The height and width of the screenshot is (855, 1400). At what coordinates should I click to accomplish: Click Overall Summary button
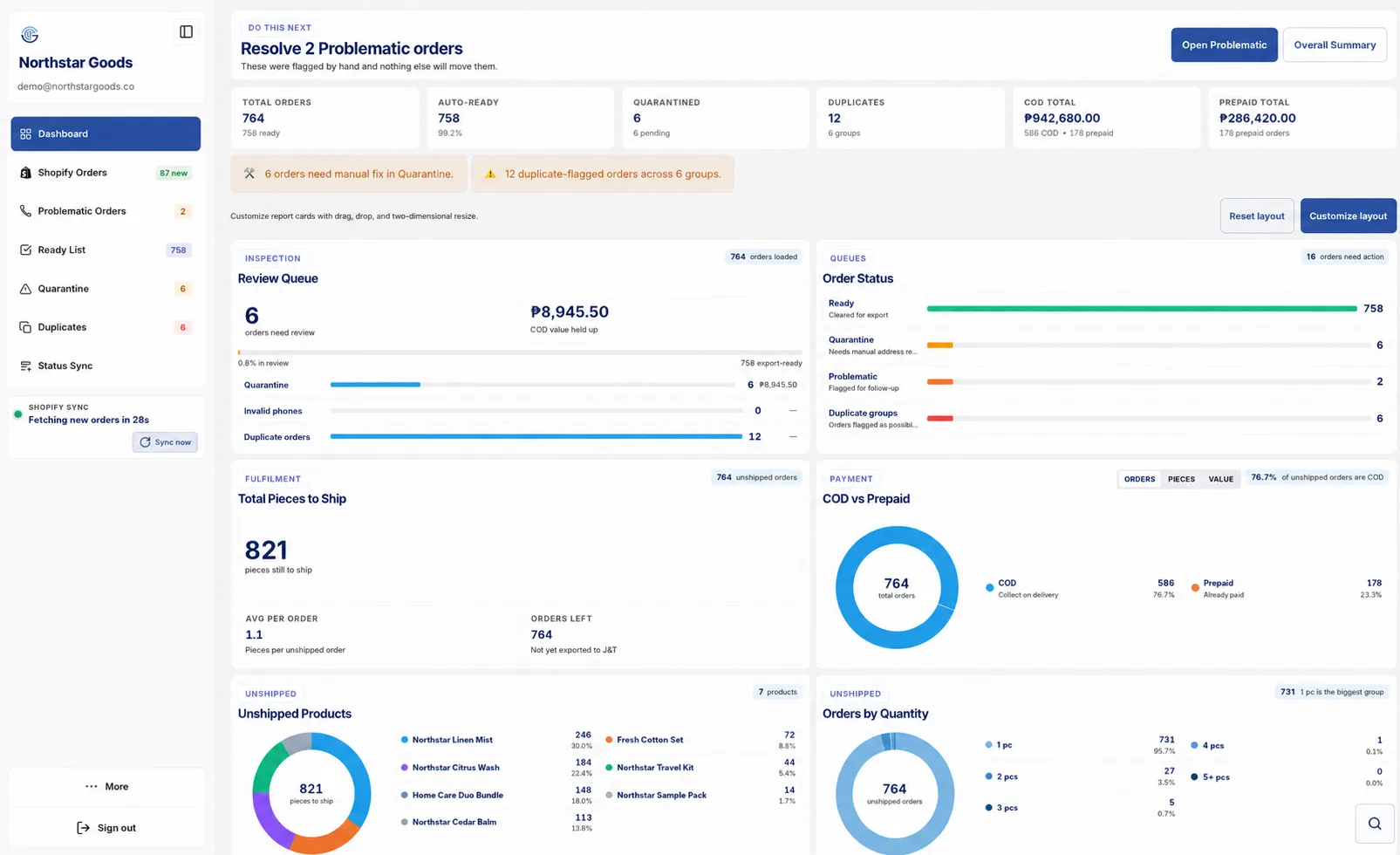(x=1335, y=45)
